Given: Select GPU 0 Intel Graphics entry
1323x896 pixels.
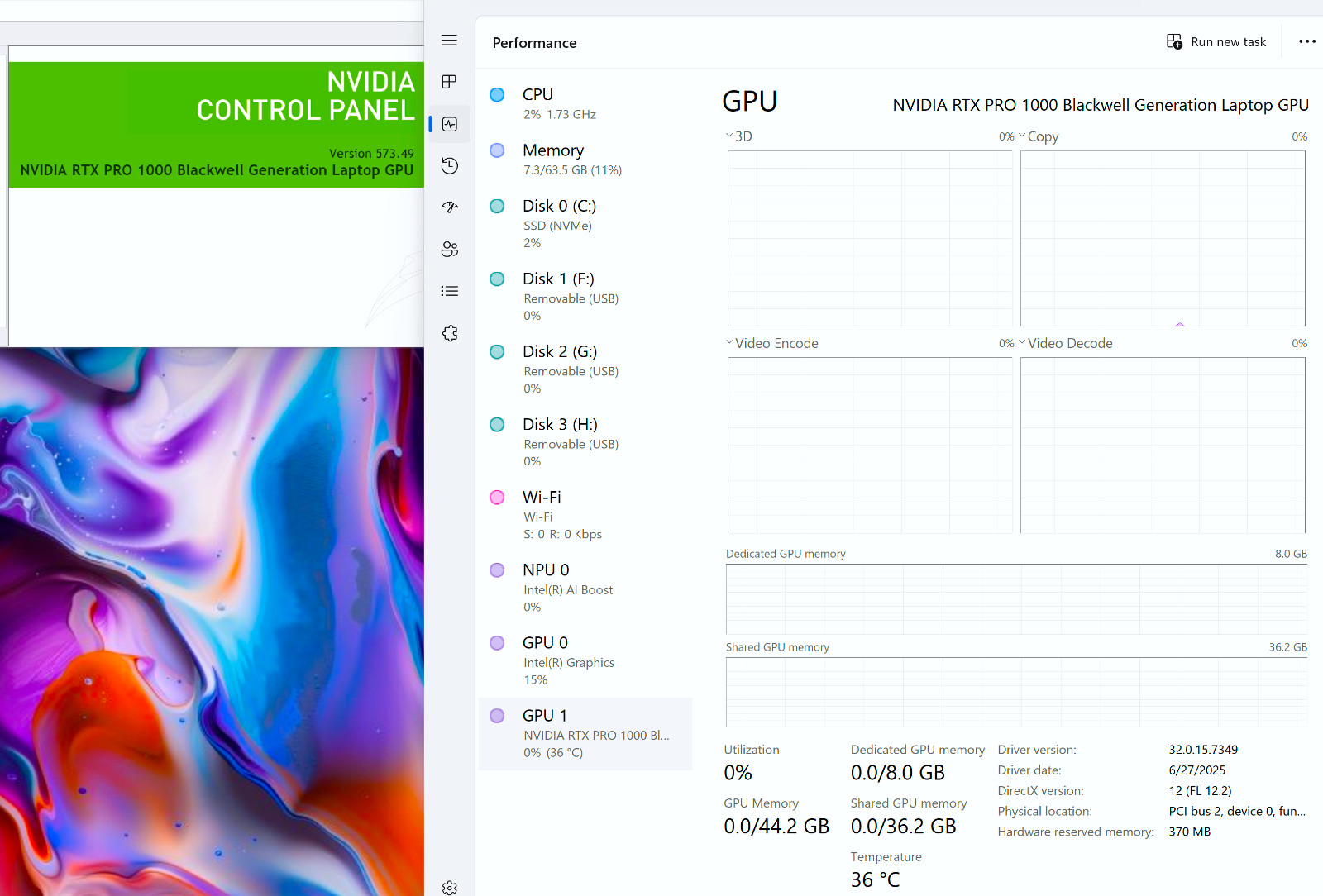Looking at the screenshot, I should [585, 660].
